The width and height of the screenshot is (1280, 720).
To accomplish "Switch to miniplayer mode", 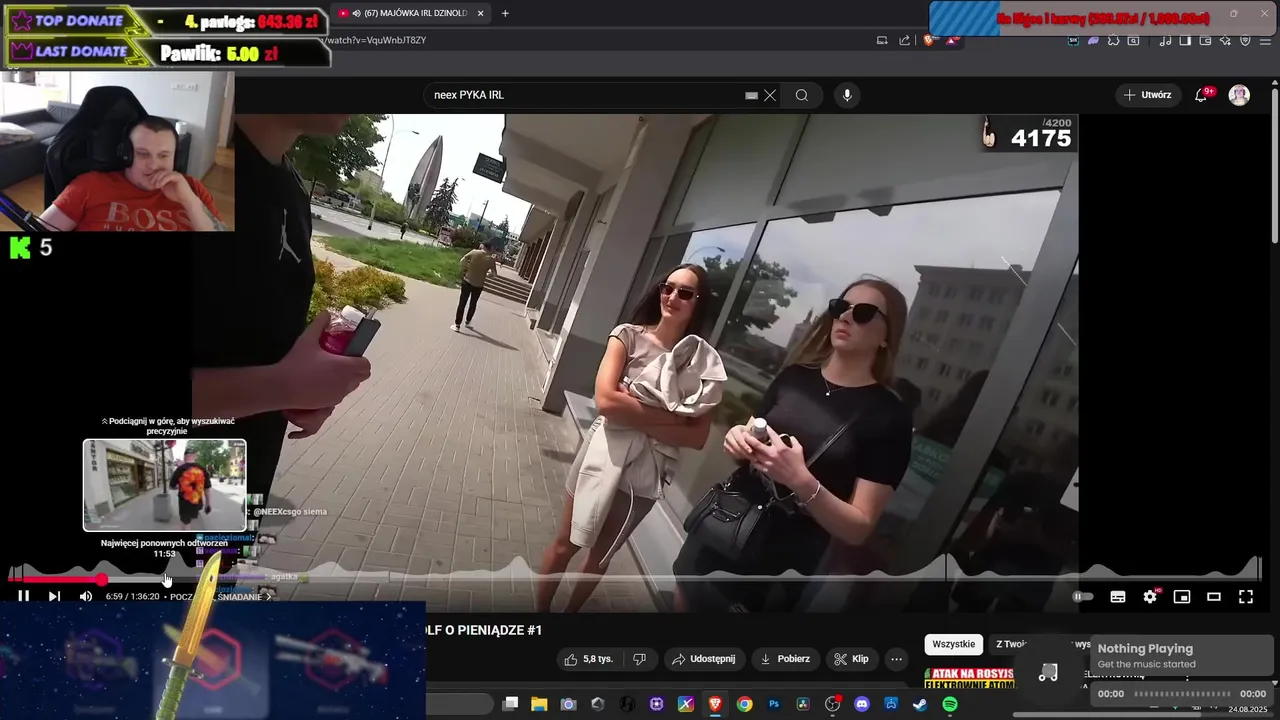I will [1182, 597].
